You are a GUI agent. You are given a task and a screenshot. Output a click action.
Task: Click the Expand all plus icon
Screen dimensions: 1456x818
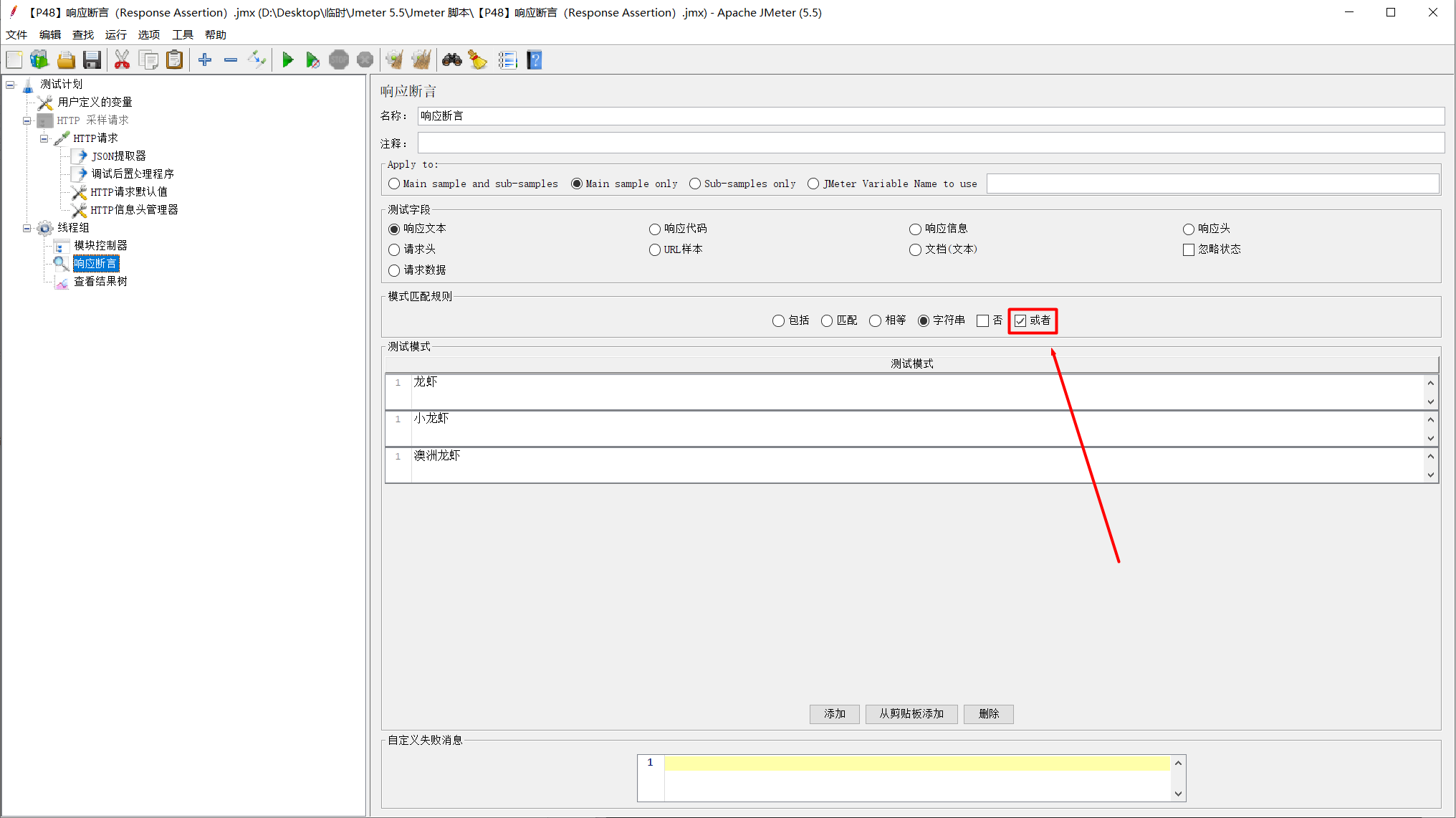coord(205,60)
